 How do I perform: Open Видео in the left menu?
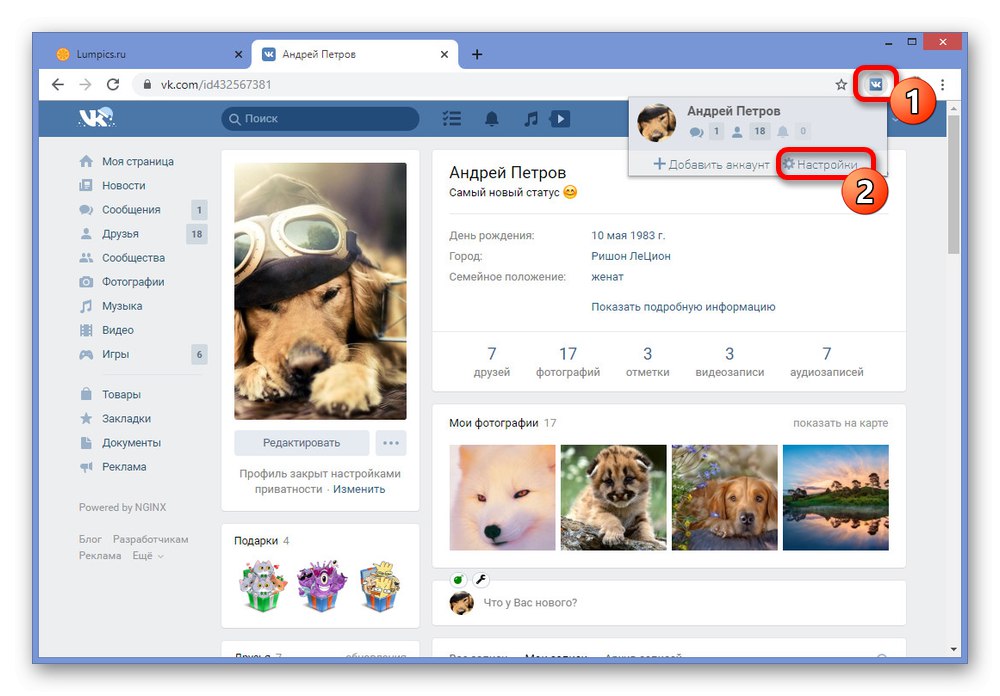click(118, 330)
